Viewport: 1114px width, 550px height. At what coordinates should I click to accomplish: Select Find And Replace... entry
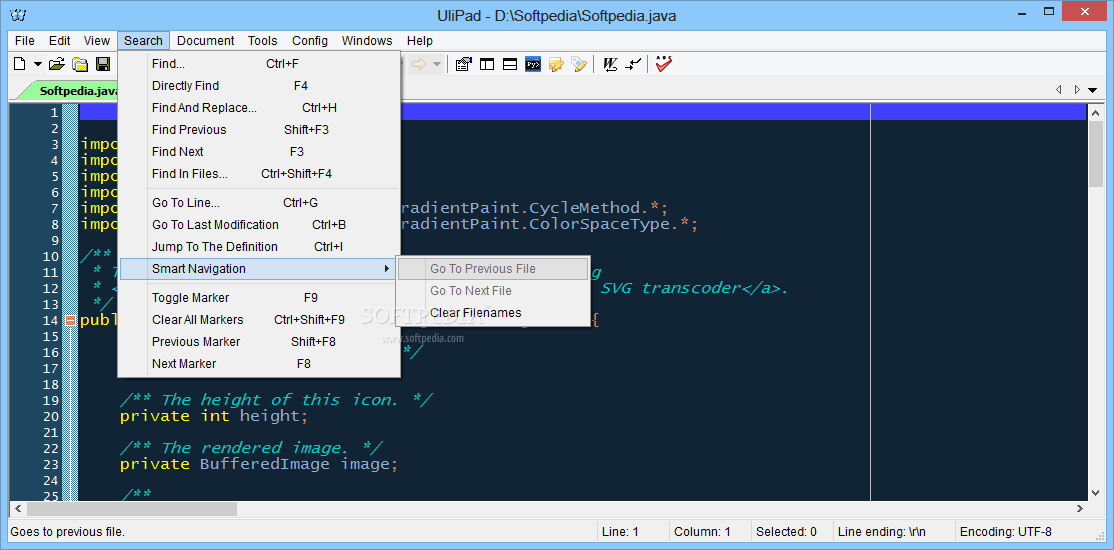pos(259,107)
